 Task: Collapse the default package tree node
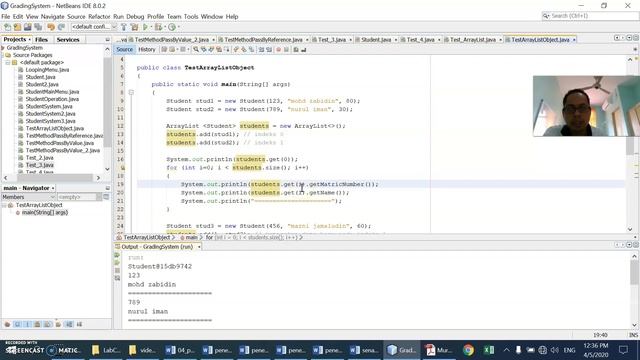7,62
